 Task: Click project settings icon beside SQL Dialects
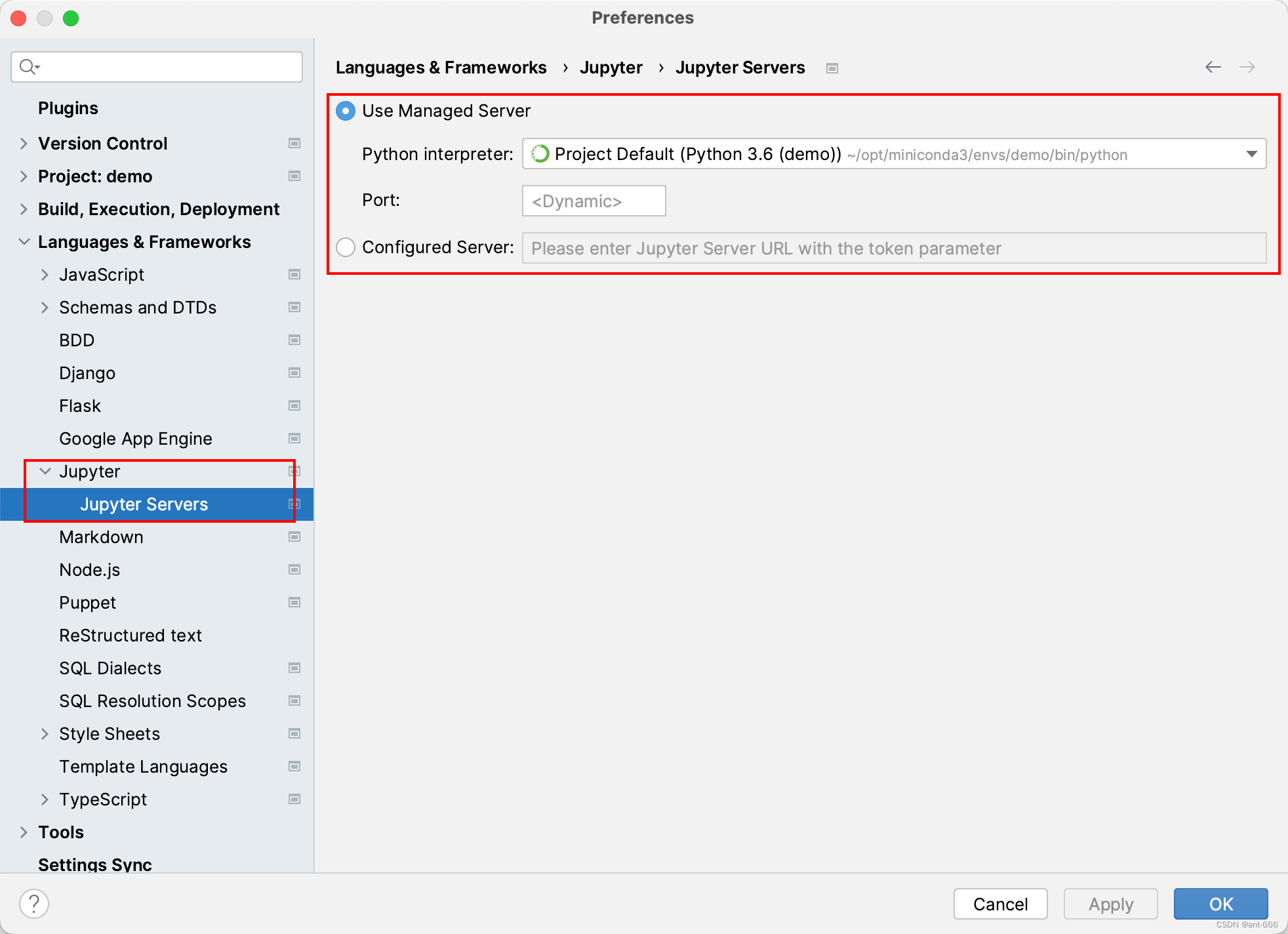pyautogui.click(x=294, y=668)
